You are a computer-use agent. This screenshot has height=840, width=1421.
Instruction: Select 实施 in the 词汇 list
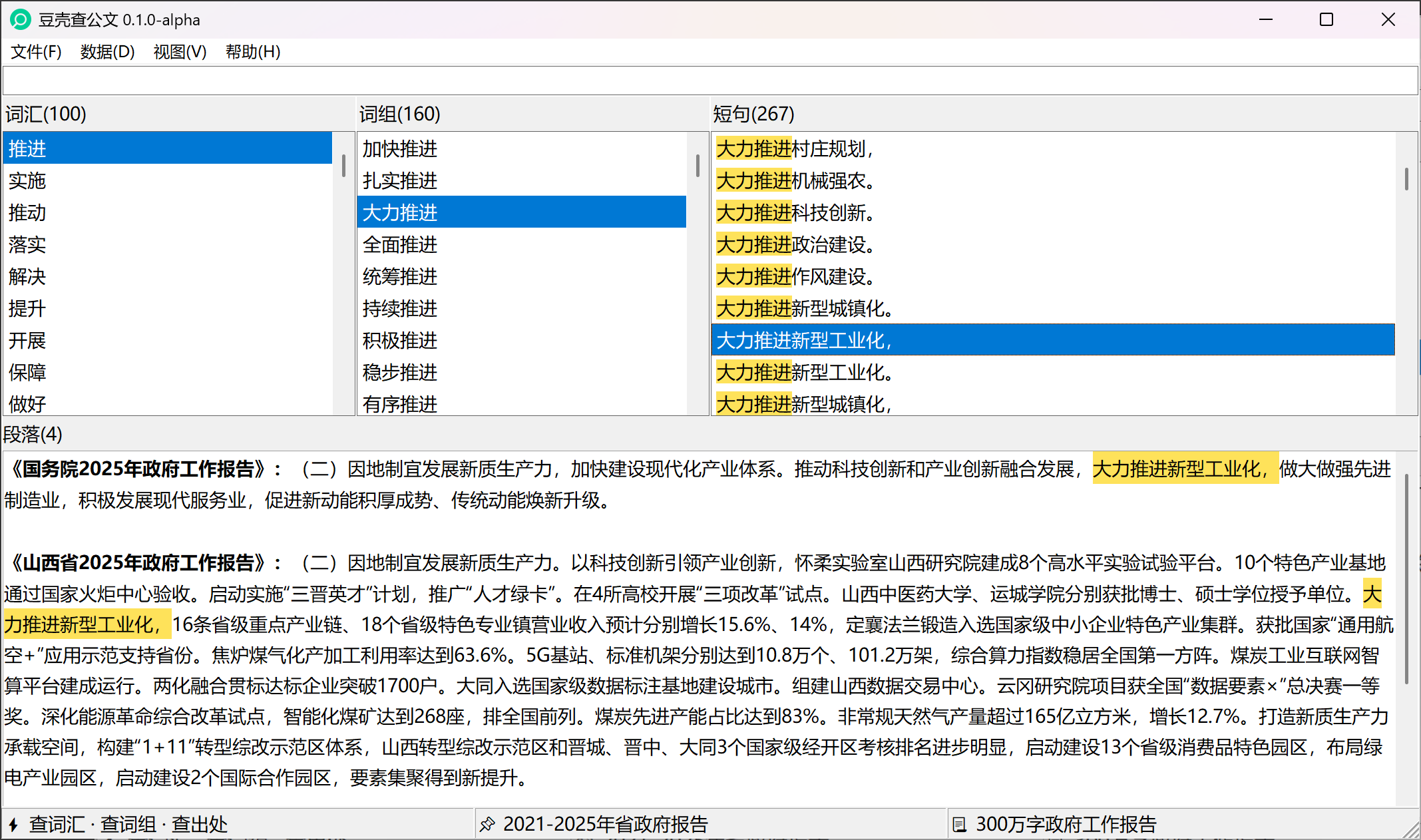click(27, 180)
